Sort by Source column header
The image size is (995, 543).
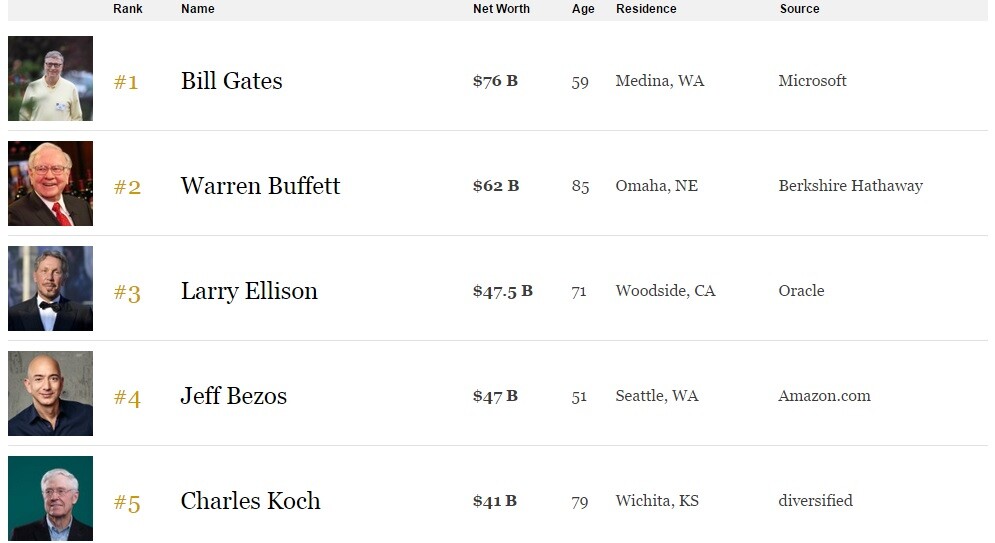(x=800, y=9)
